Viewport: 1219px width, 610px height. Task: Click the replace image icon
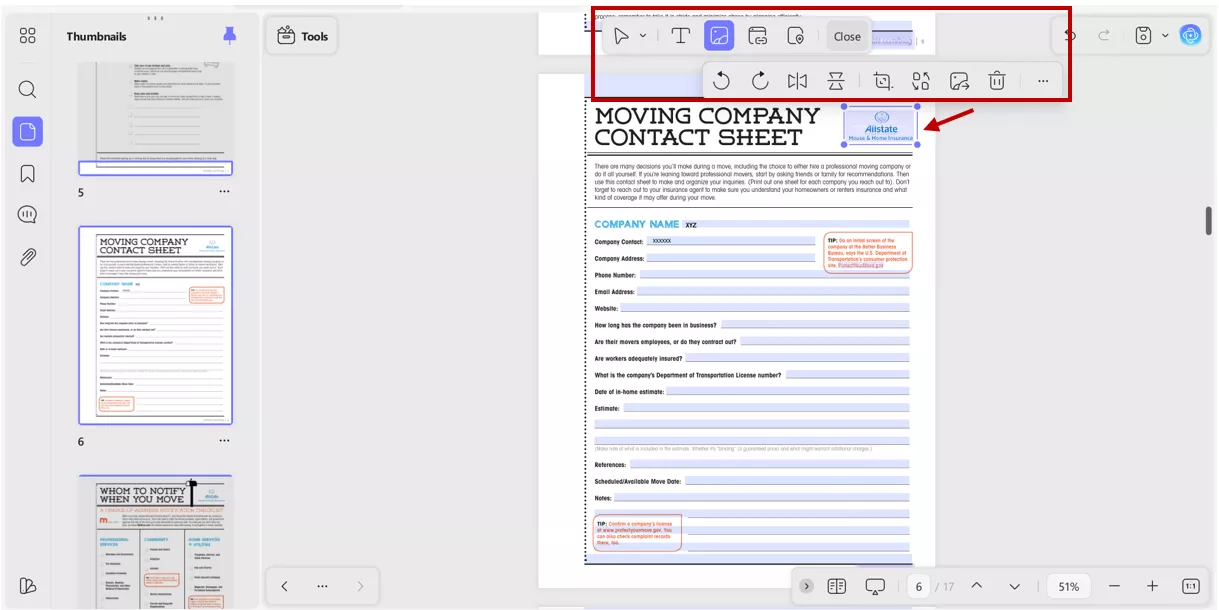pos(921,81)
